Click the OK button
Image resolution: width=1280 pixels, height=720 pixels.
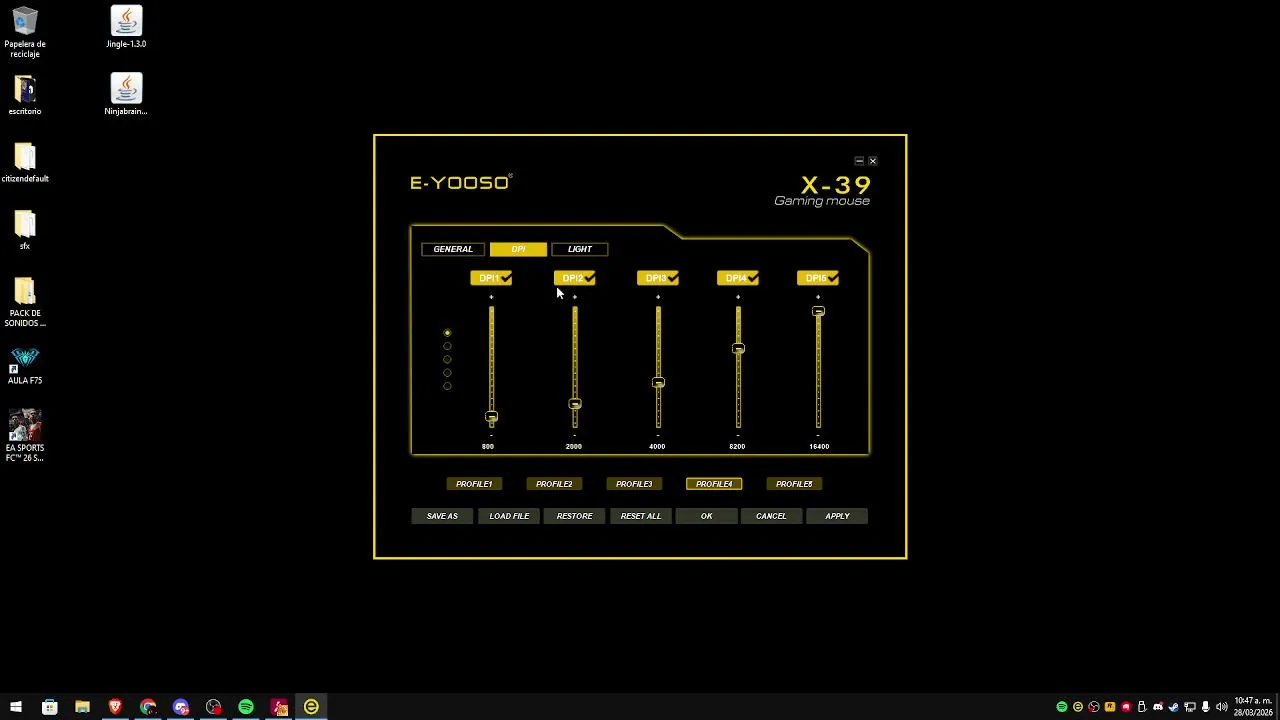click(x=706, y=516)
